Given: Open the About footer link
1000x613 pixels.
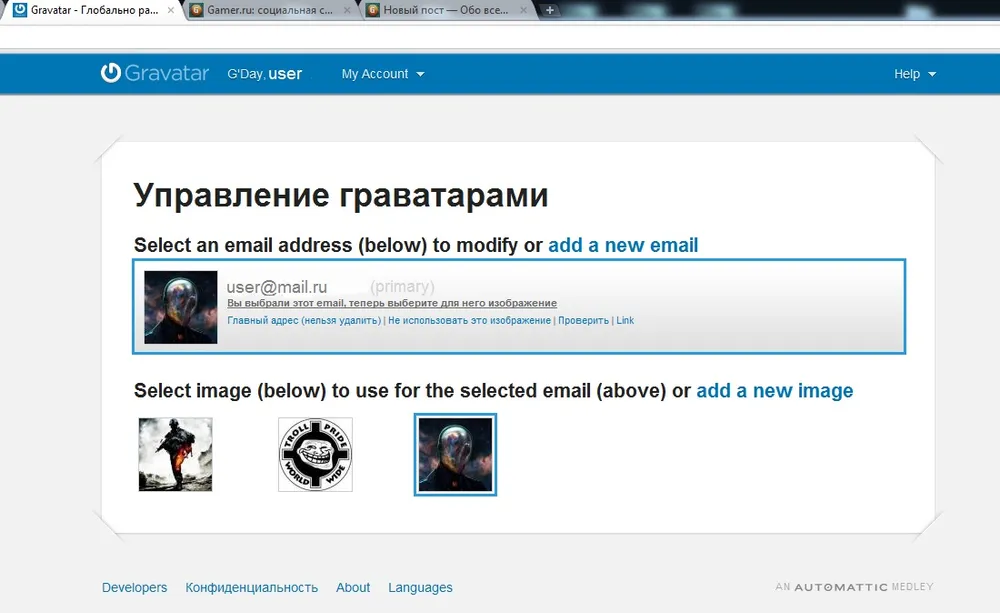Looking at the screenshot, I should 353,587.
